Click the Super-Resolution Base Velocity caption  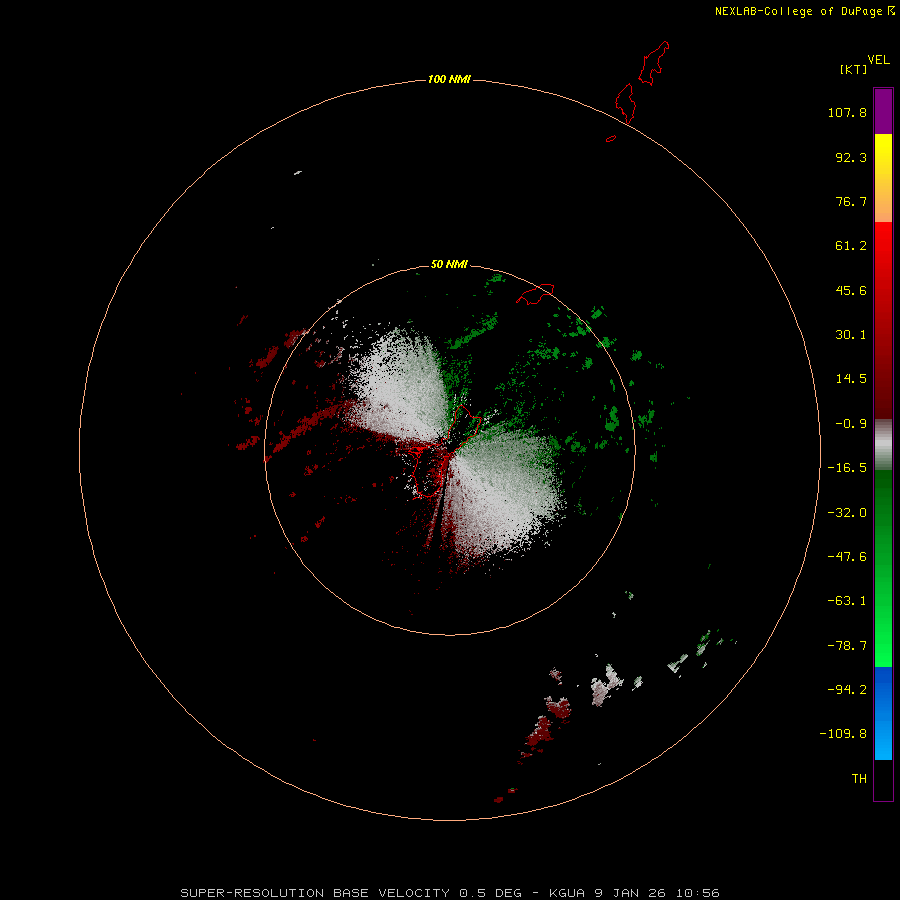449,893
